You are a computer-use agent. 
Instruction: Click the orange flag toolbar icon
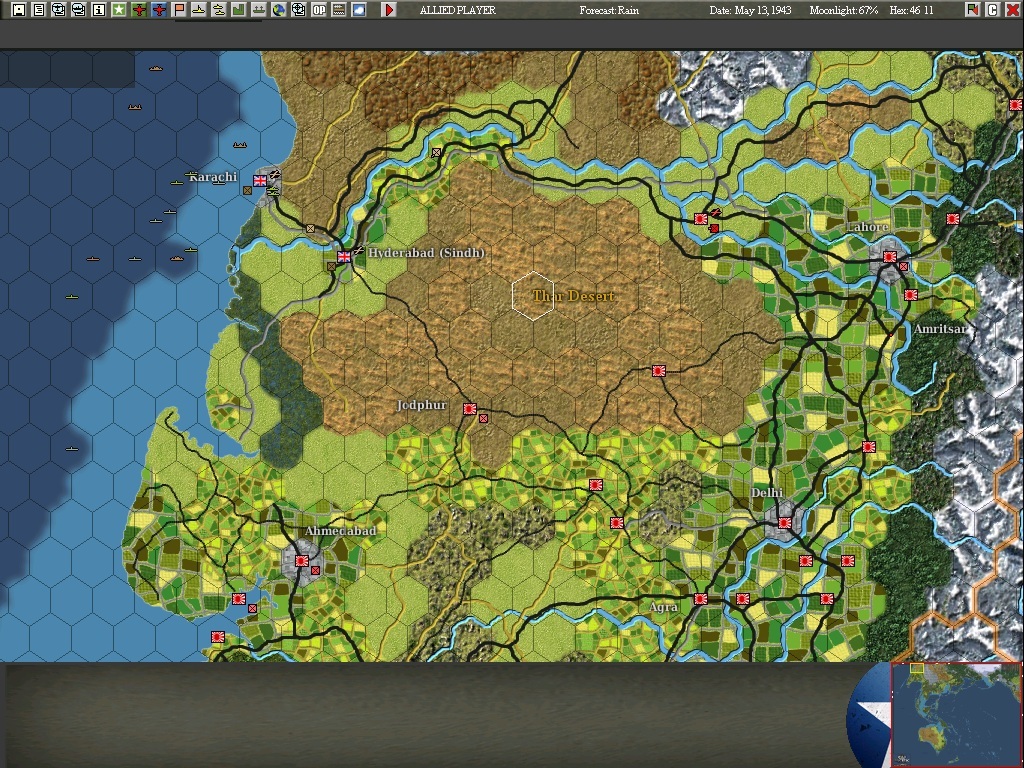pyautogui.click(x=178, y=10)
